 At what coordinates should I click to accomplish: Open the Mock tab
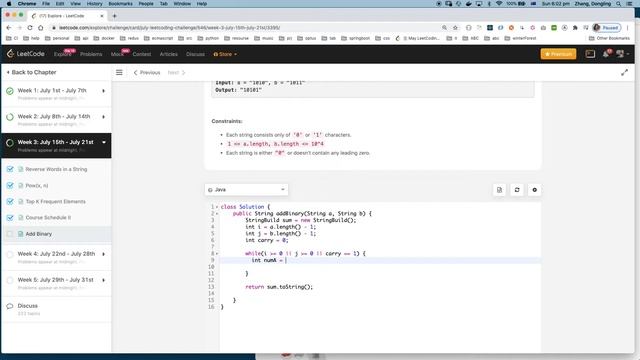117,54
